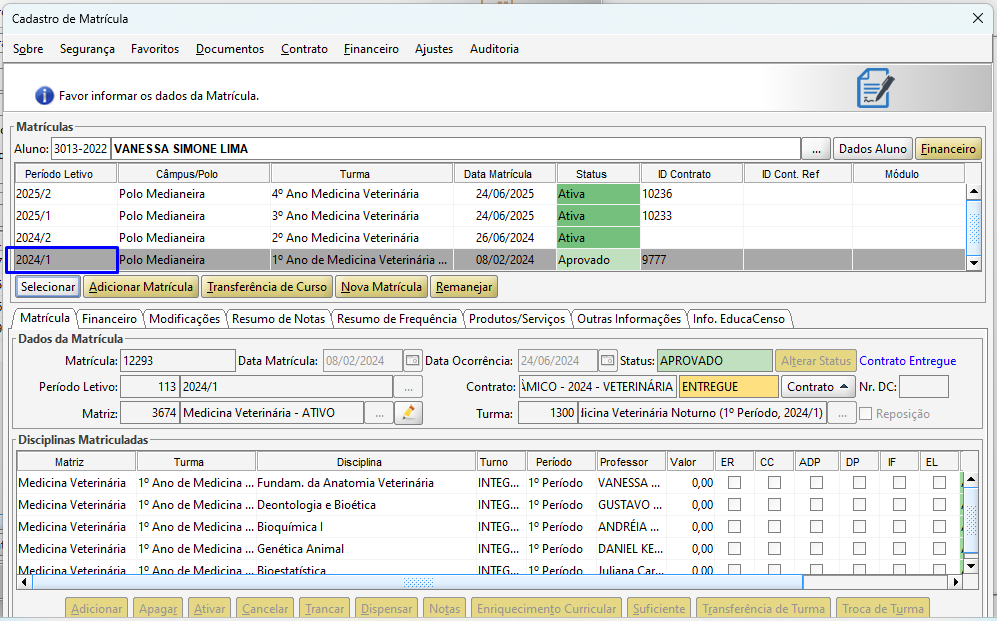Switch to the Modificações tab
Image resolution: width=997 pixels, height=621 pixels.
184,319
